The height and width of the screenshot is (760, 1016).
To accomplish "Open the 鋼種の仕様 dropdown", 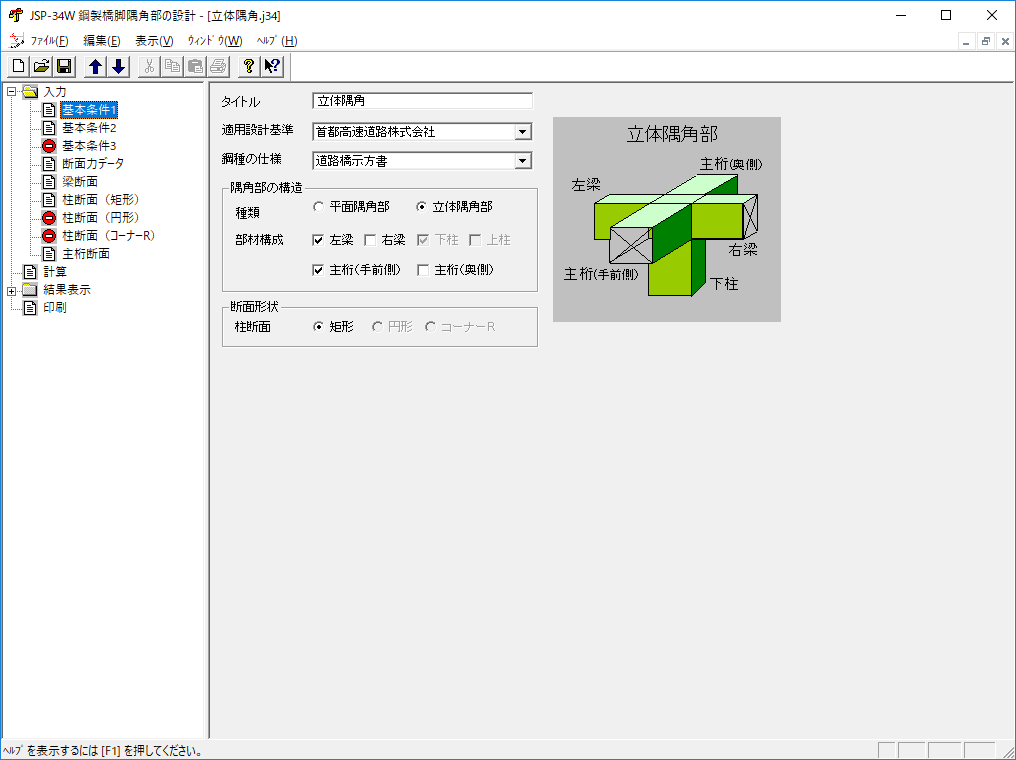I will (x=522, y=161).
